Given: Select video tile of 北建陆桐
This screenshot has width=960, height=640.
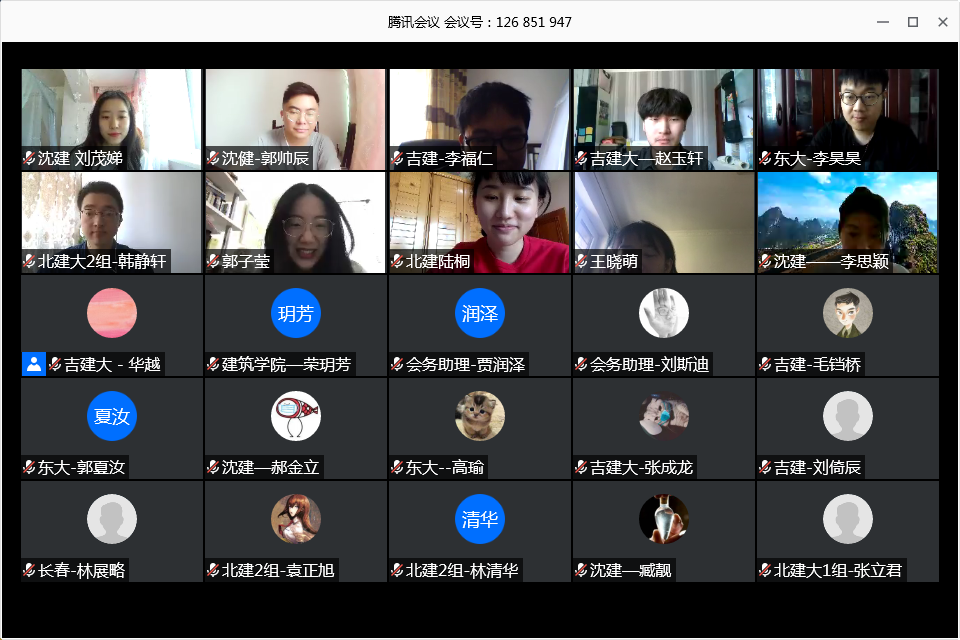Looking at the screenshot, I should coord(479,222).
